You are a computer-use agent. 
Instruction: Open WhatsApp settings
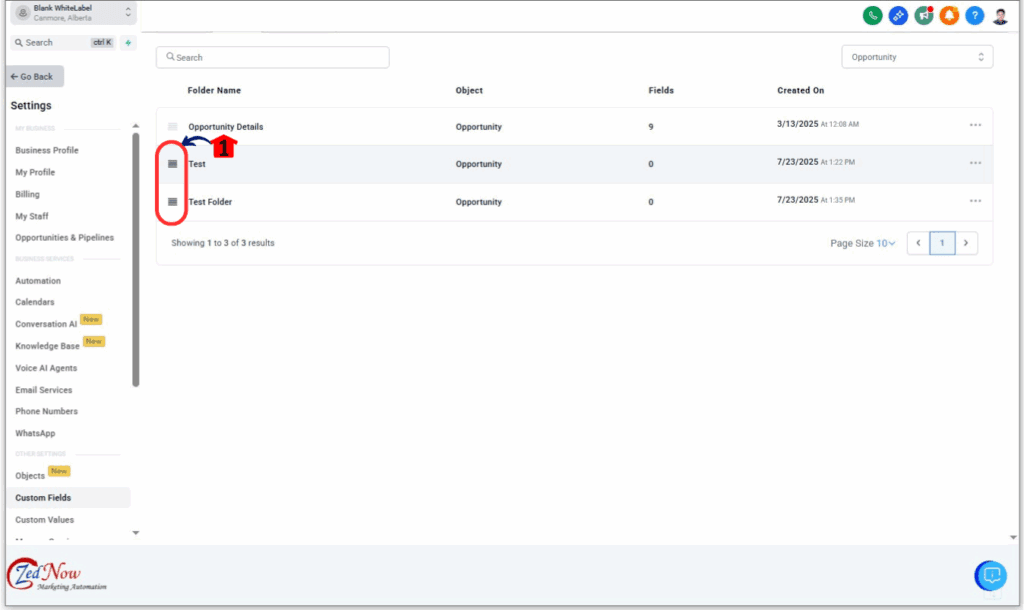[x=35, y=434]
